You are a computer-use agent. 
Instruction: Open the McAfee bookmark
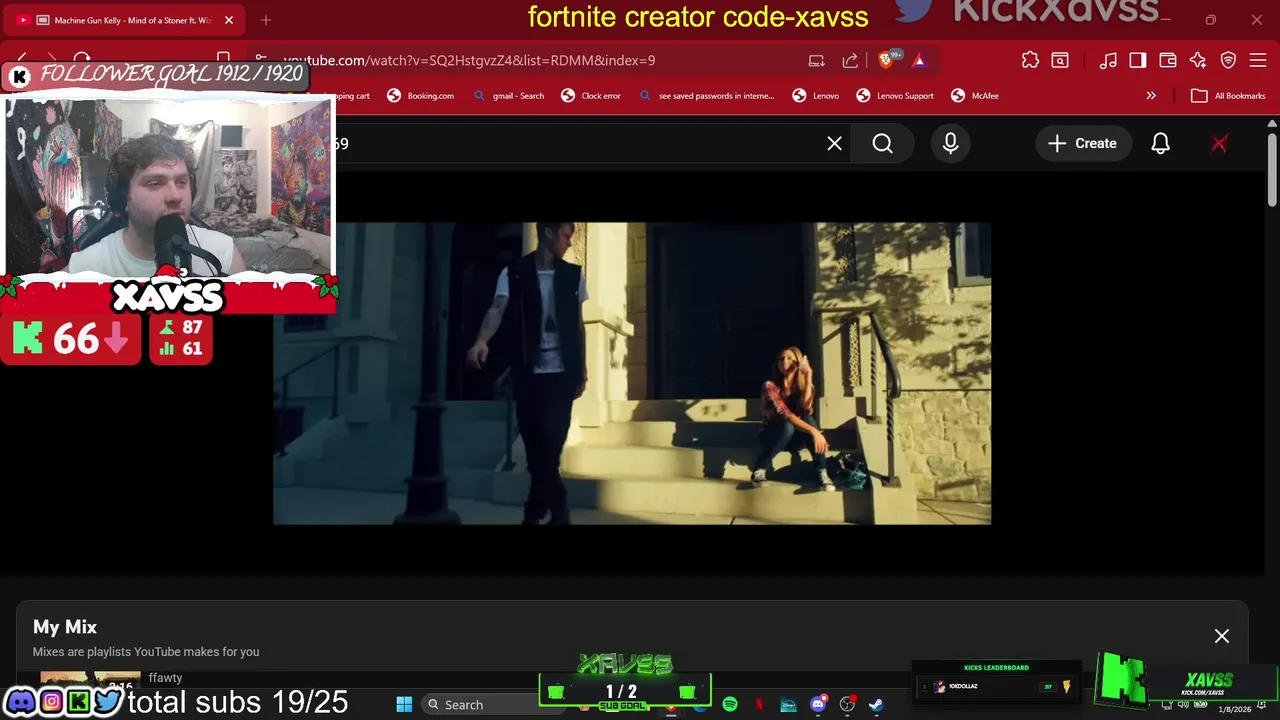pos(975,96)
